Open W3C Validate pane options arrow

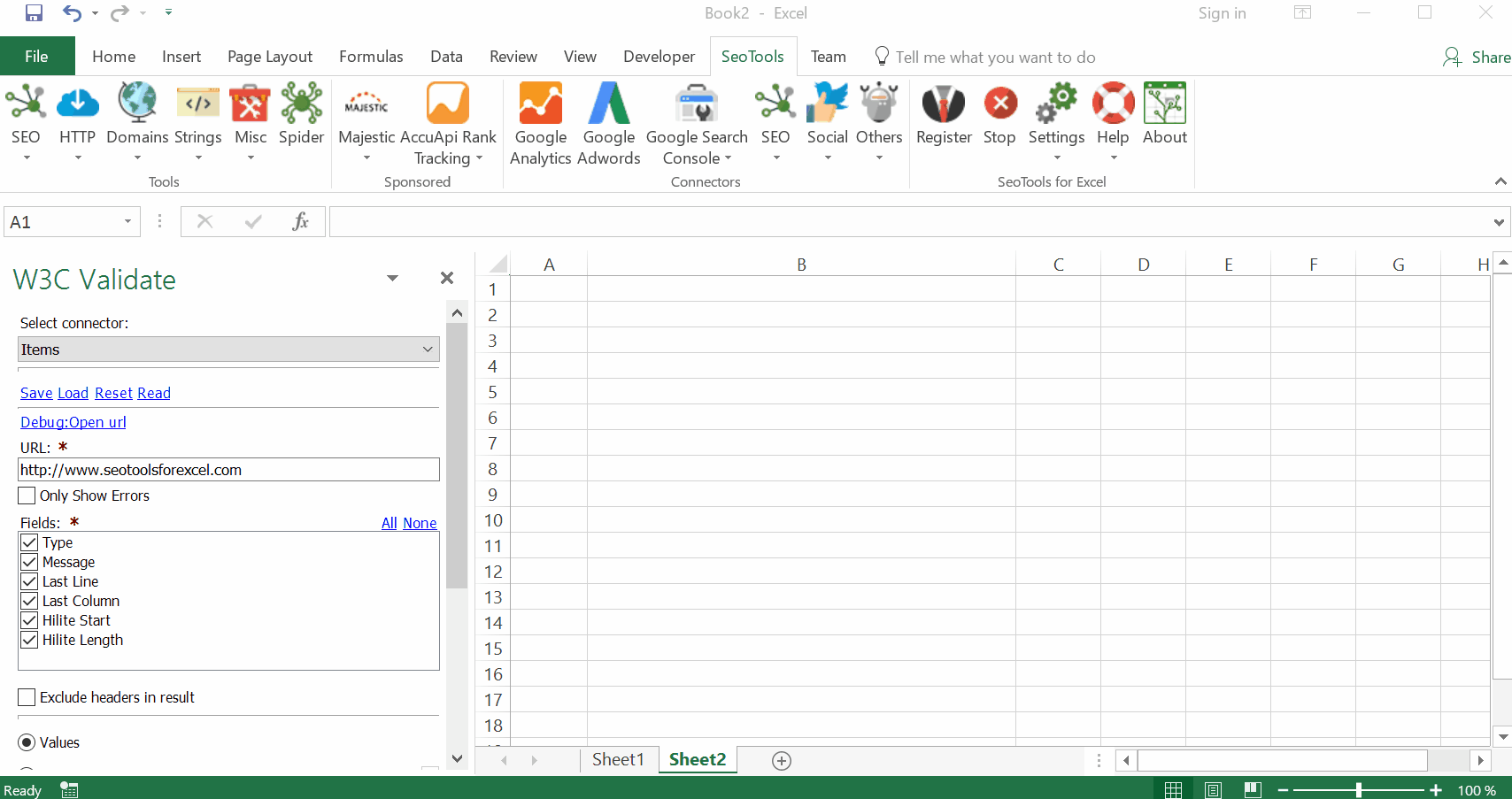coord(392,278)
